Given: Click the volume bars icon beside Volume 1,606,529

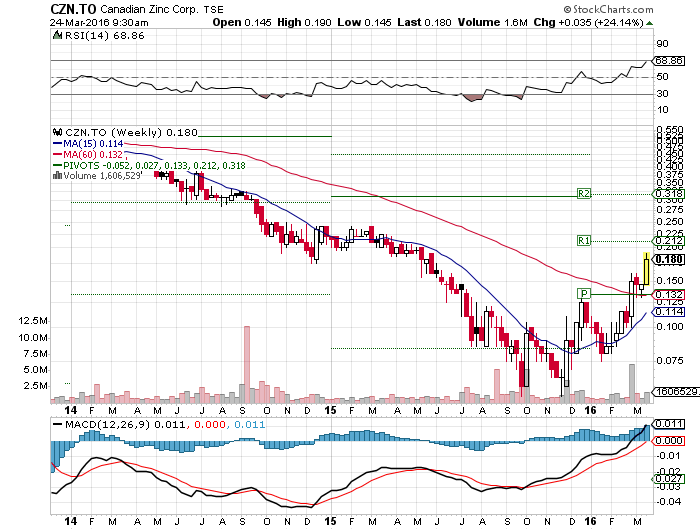Looking at the screenshot, I should click(x=57, y=175).
